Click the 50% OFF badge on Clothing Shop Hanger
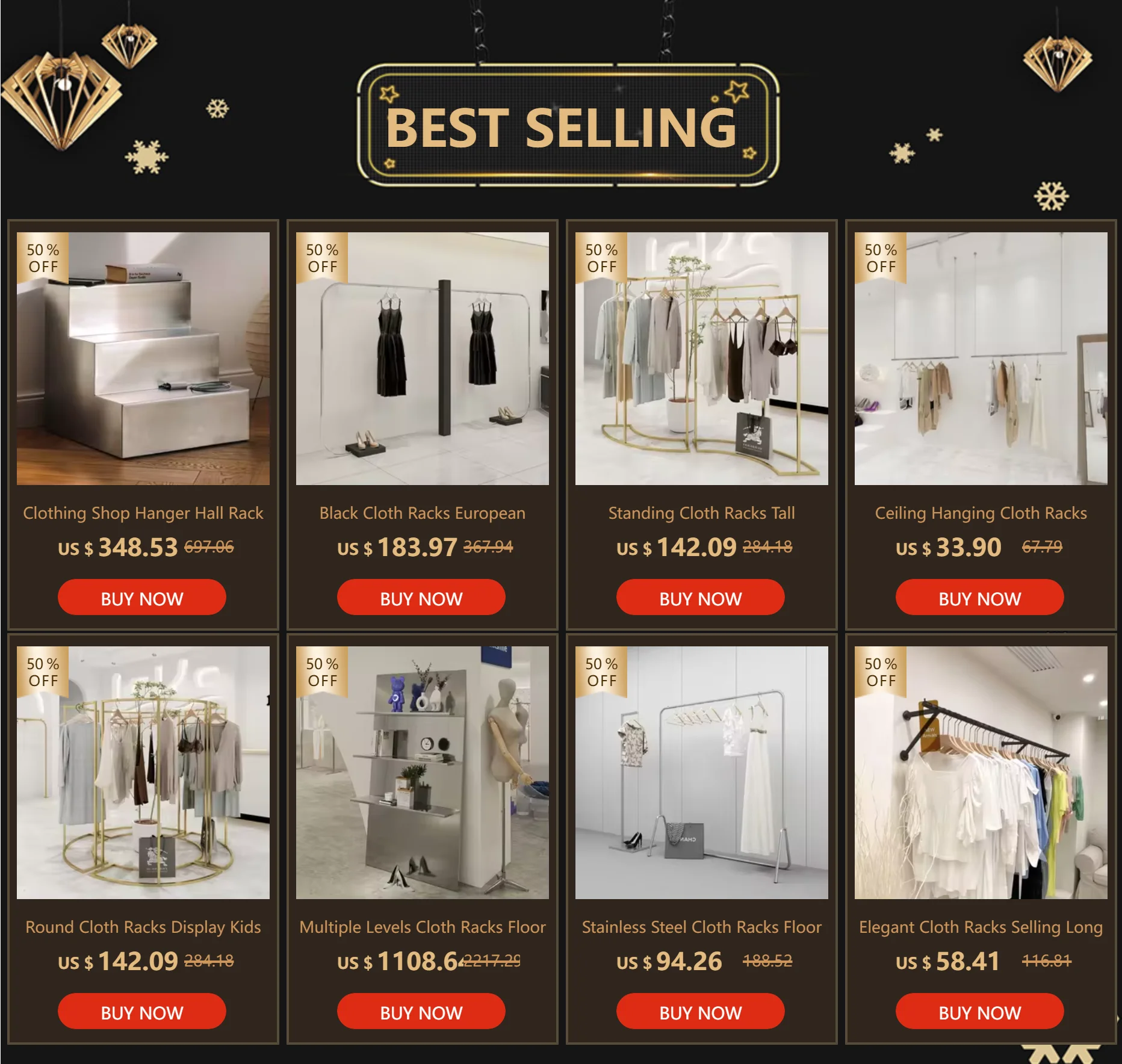The height and width of the screenshot is (1064, 1122). coord(43,258)
